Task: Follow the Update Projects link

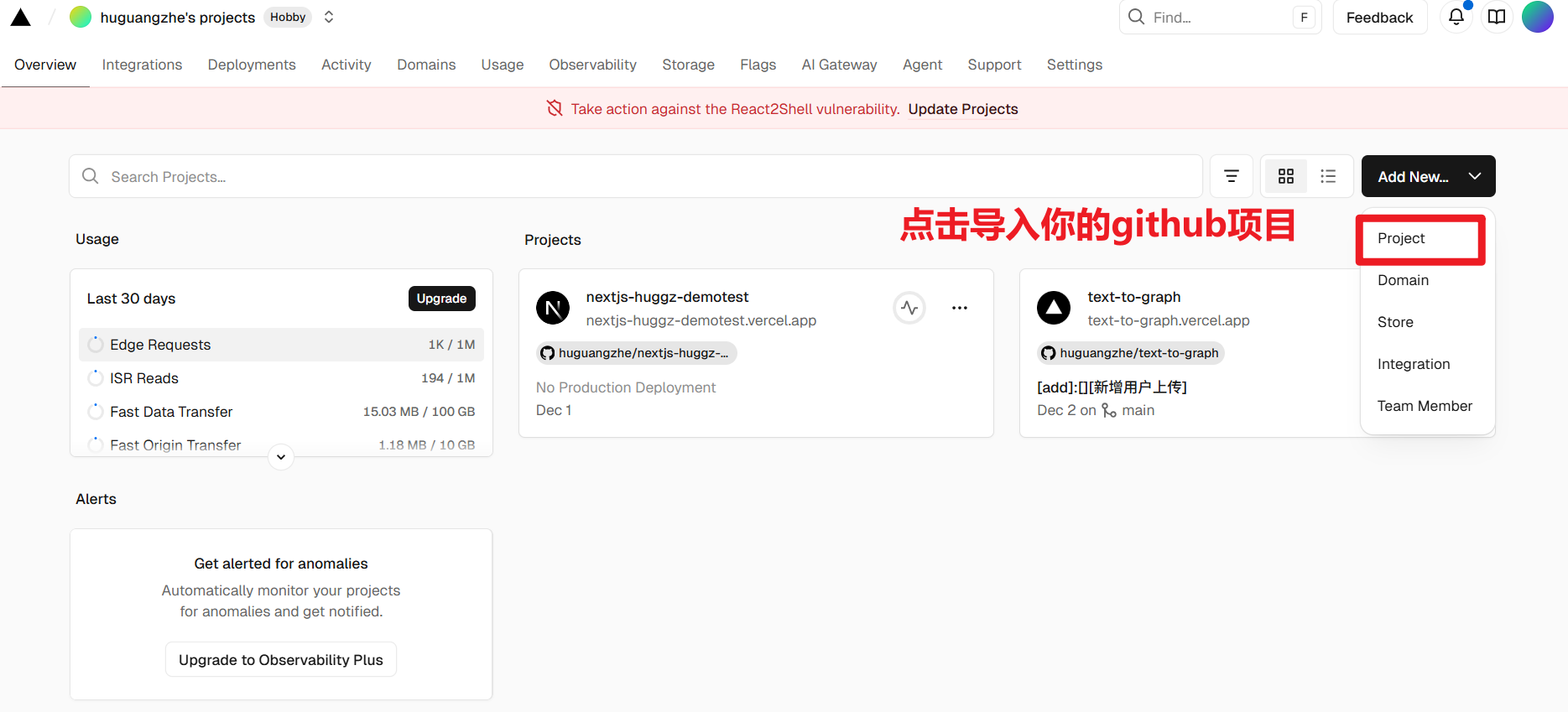Action: 963,109
